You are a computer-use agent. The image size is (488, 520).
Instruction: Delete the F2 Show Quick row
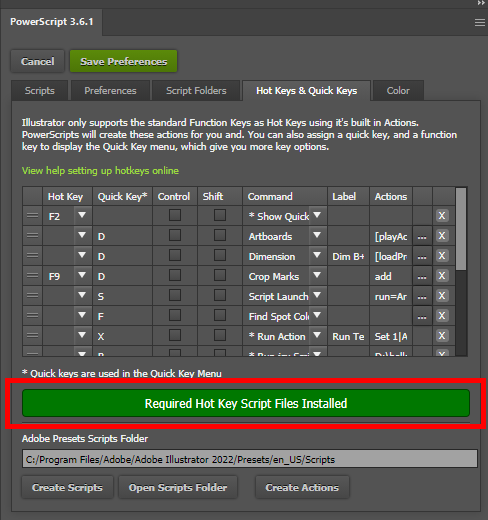point(442,216)
